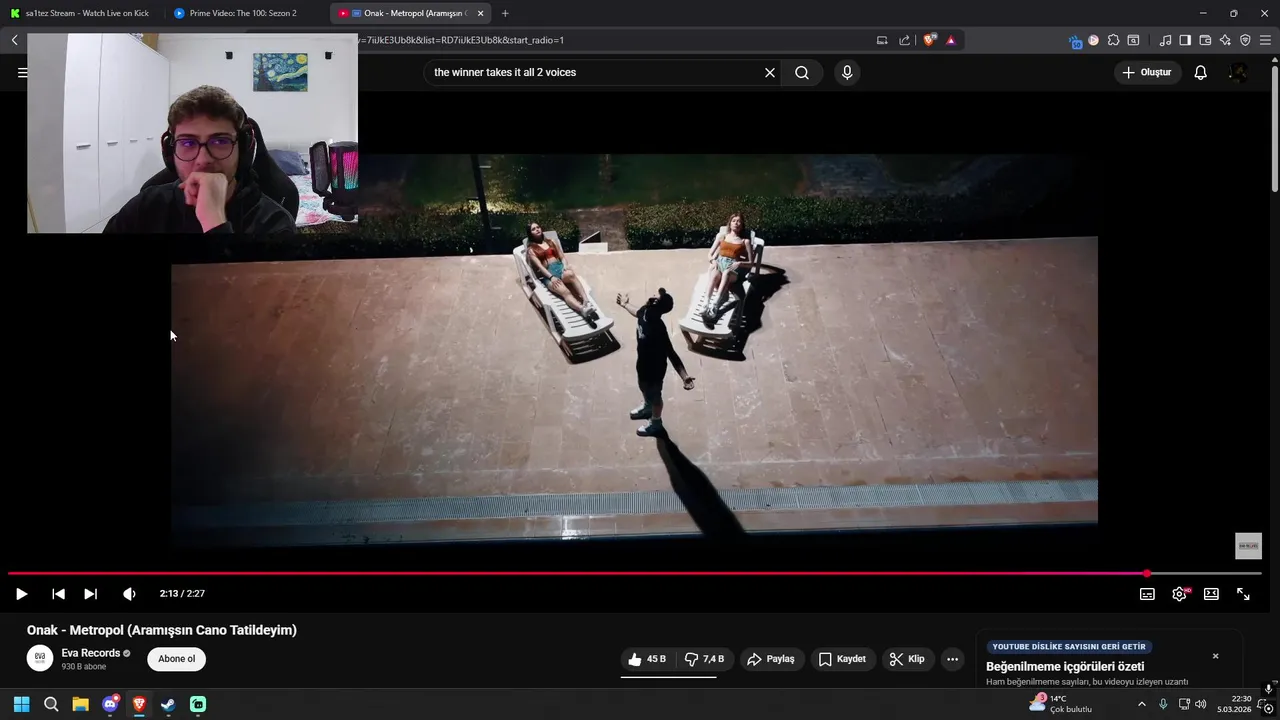Create a clip with Klip button
The width and height of the screenshot is (1280, 720).
coord(908,659)
